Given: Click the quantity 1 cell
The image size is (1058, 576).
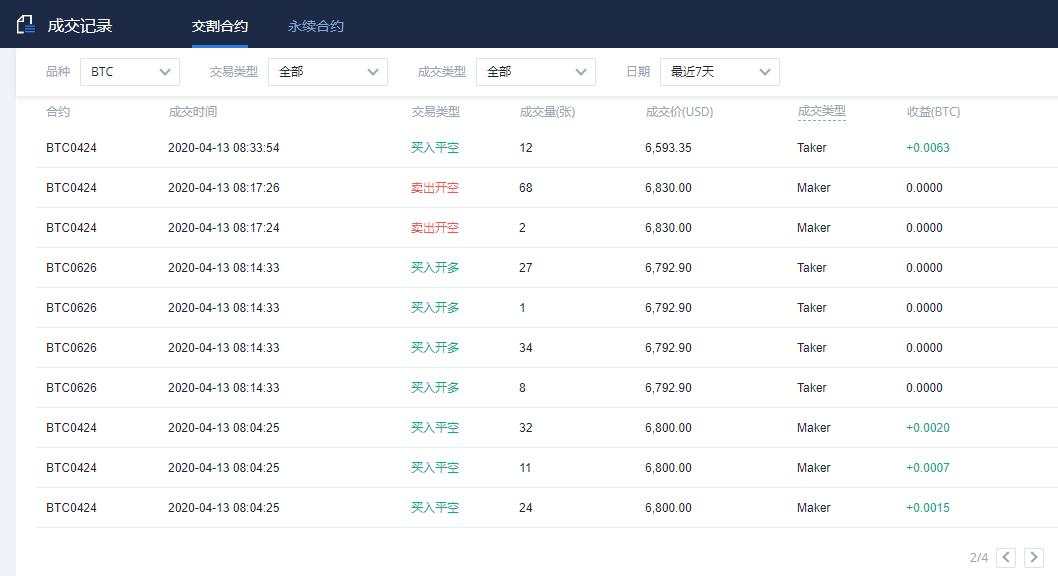Looking at the screenshot, I should 522,308.
